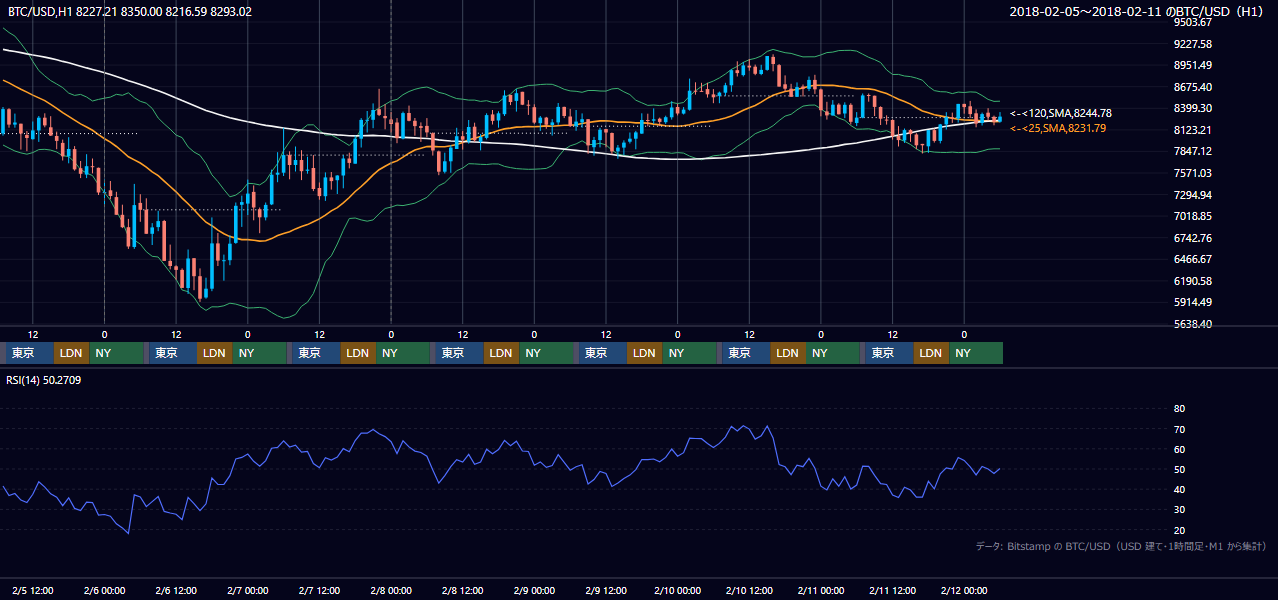Click the RSI axis level 70
Image resolution: width=1278 pixels, height=600 pixels.
(x=1179, y=429)
